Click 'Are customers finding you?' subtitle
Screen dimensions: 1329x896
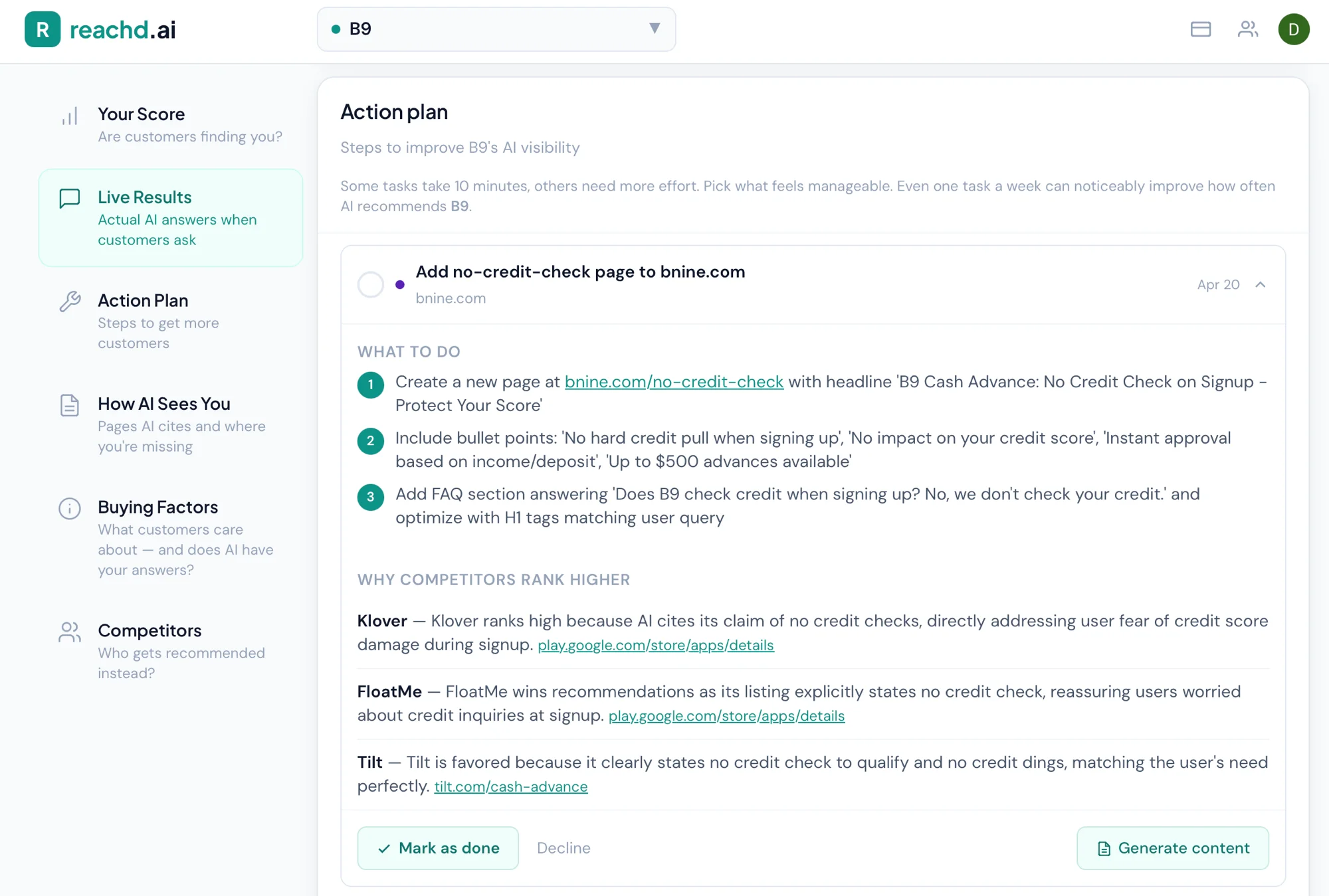[x=190, y=137]
